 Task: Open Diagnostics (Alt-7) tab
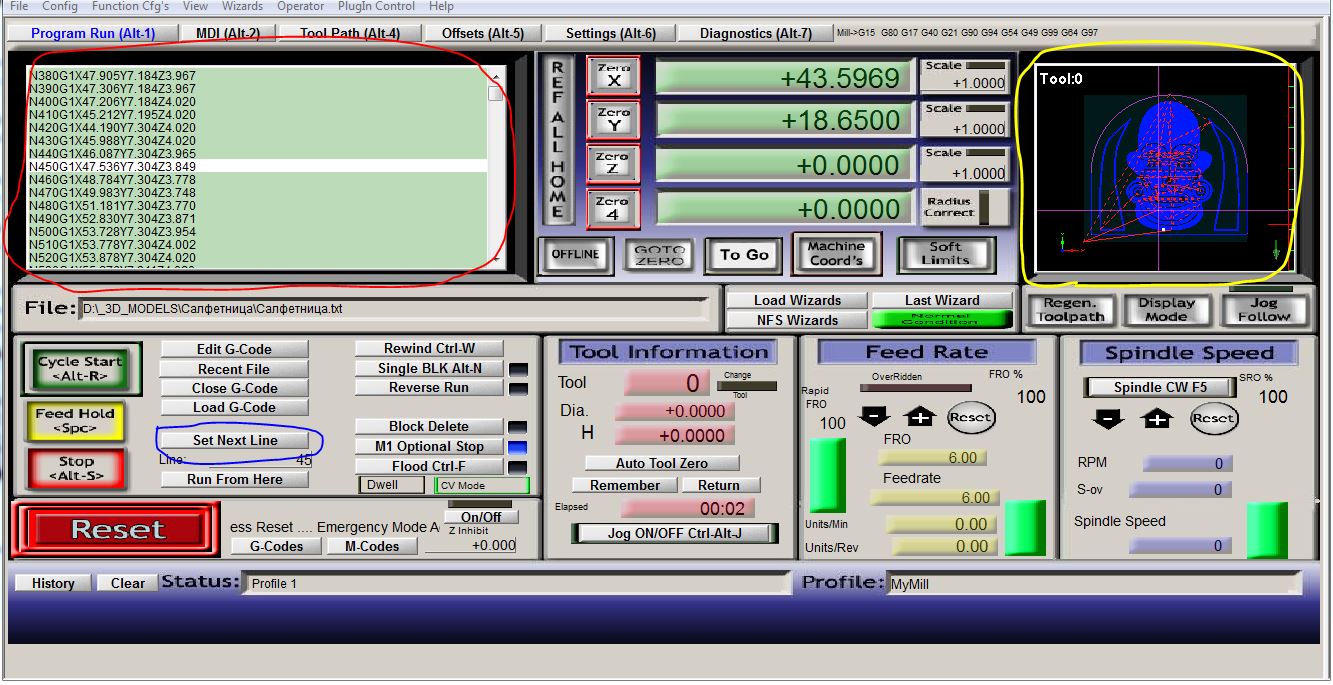pyautogui.click(x=756, y=33)
